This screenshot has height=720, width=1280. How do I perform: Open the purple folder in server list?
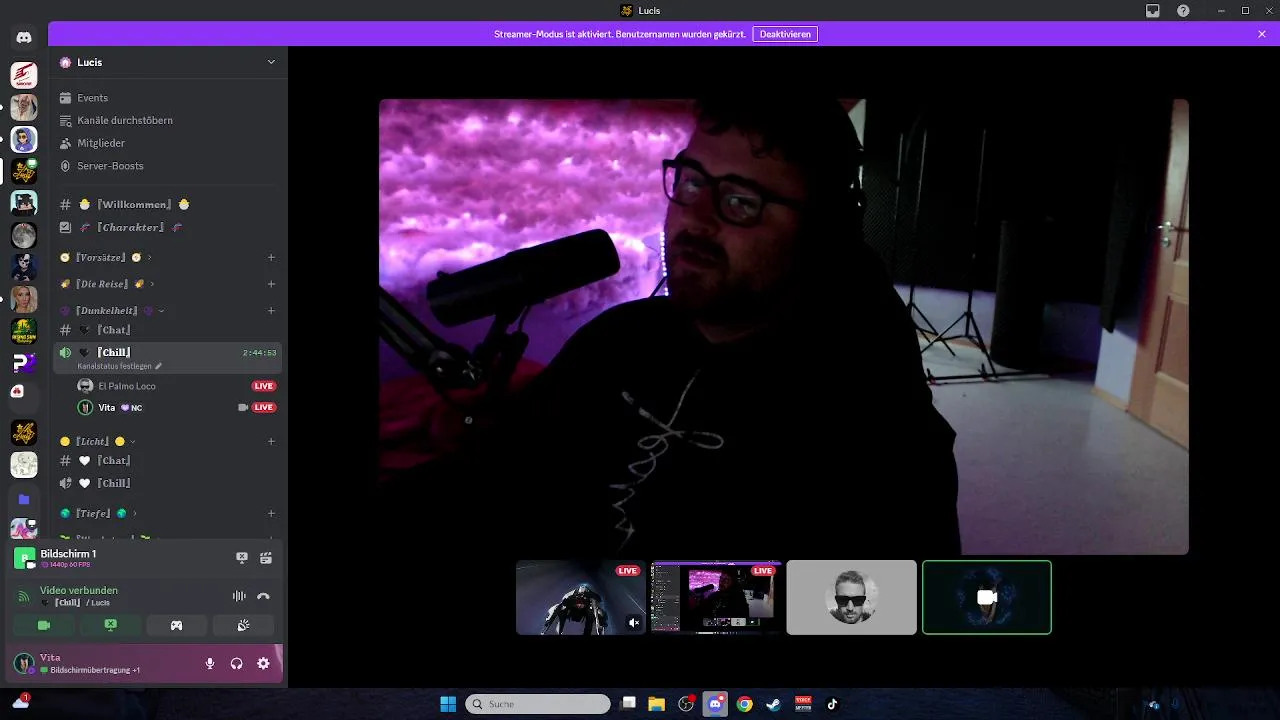[x=24, y=499]
